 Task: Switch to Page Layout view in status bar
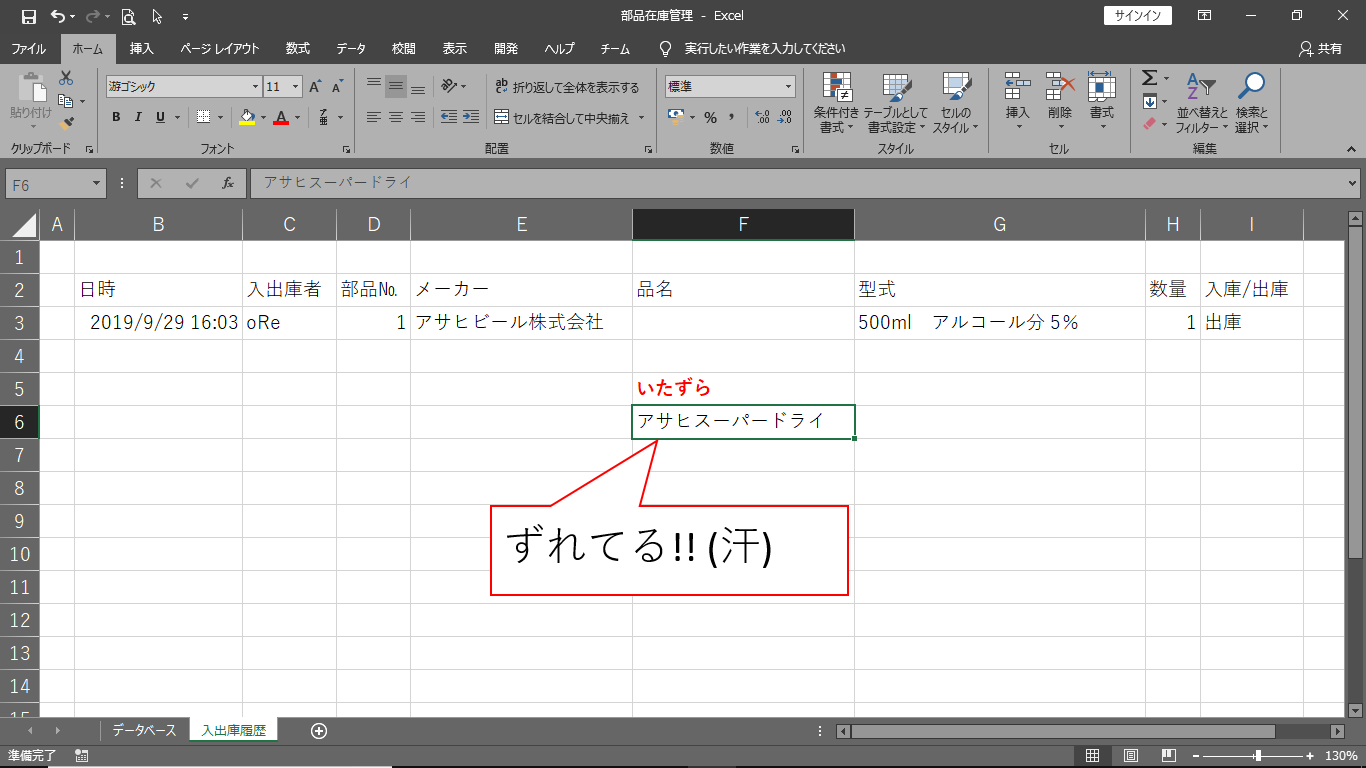click(x=1131, y=756)
